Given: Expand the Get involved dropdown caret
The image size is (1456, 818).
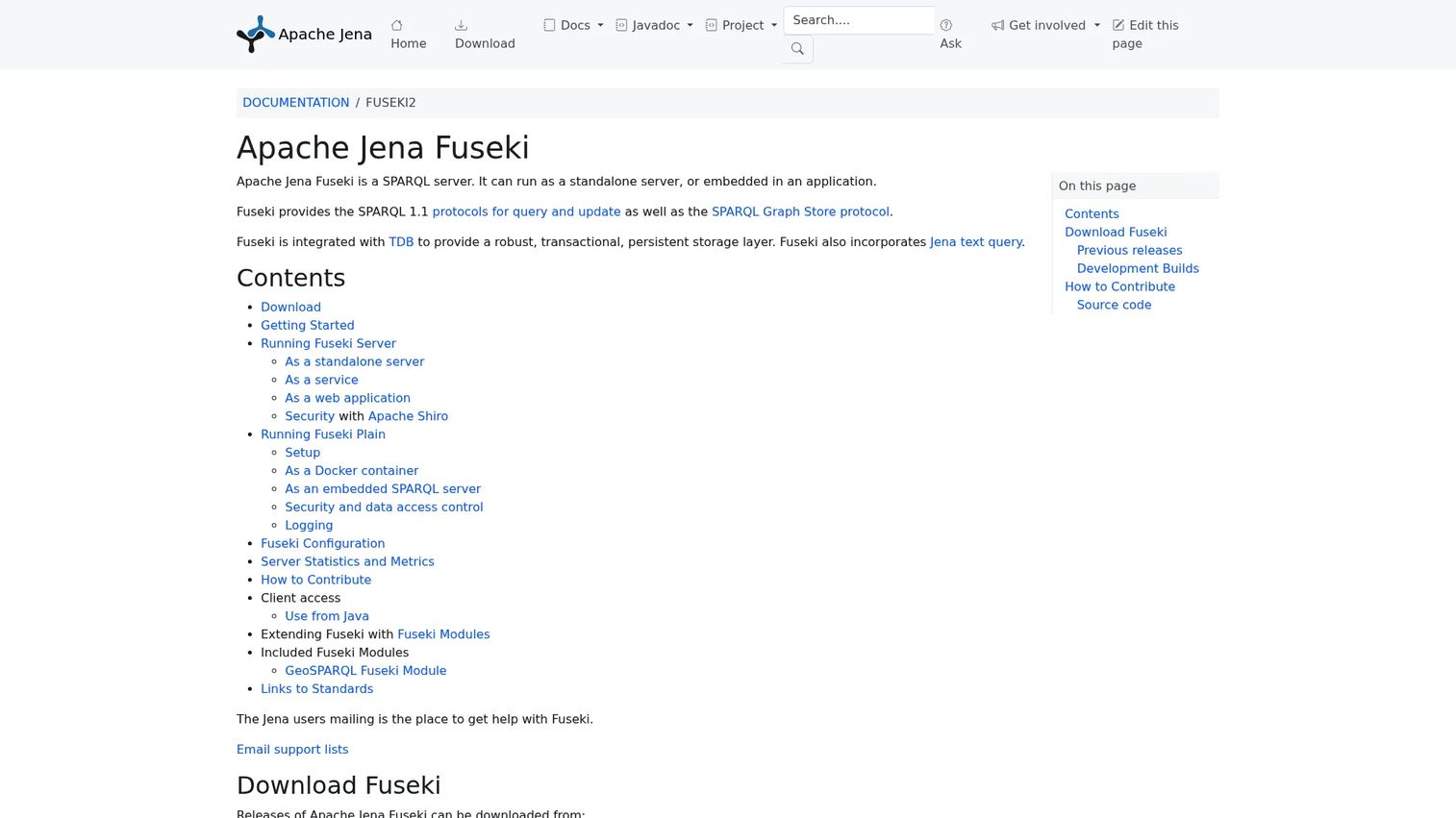Looking at the screenshot, I should [x=1097, y=25].
